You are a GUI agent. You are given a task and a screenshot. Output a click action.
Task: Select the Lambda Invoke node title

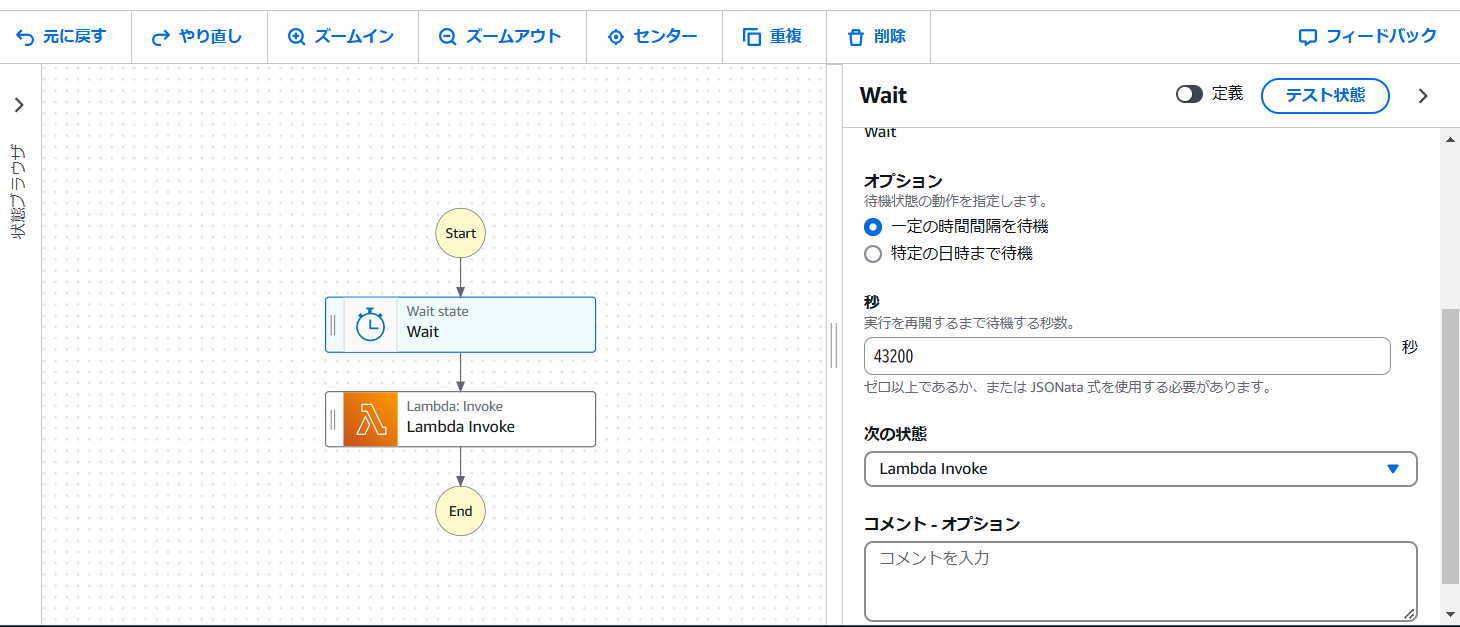point(460,427)
